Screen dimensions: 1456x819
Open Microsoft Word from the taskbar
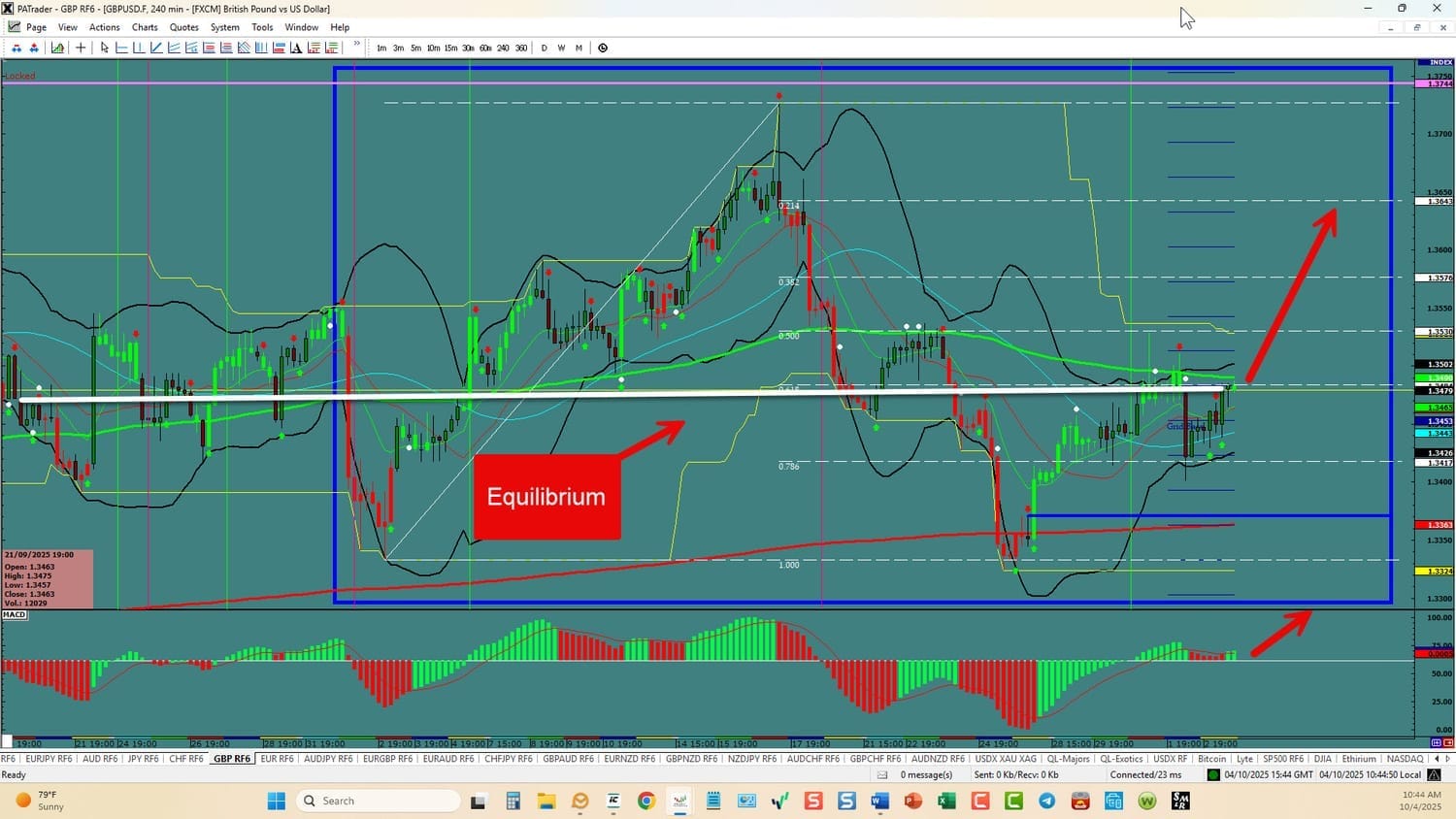coord(879,801)
